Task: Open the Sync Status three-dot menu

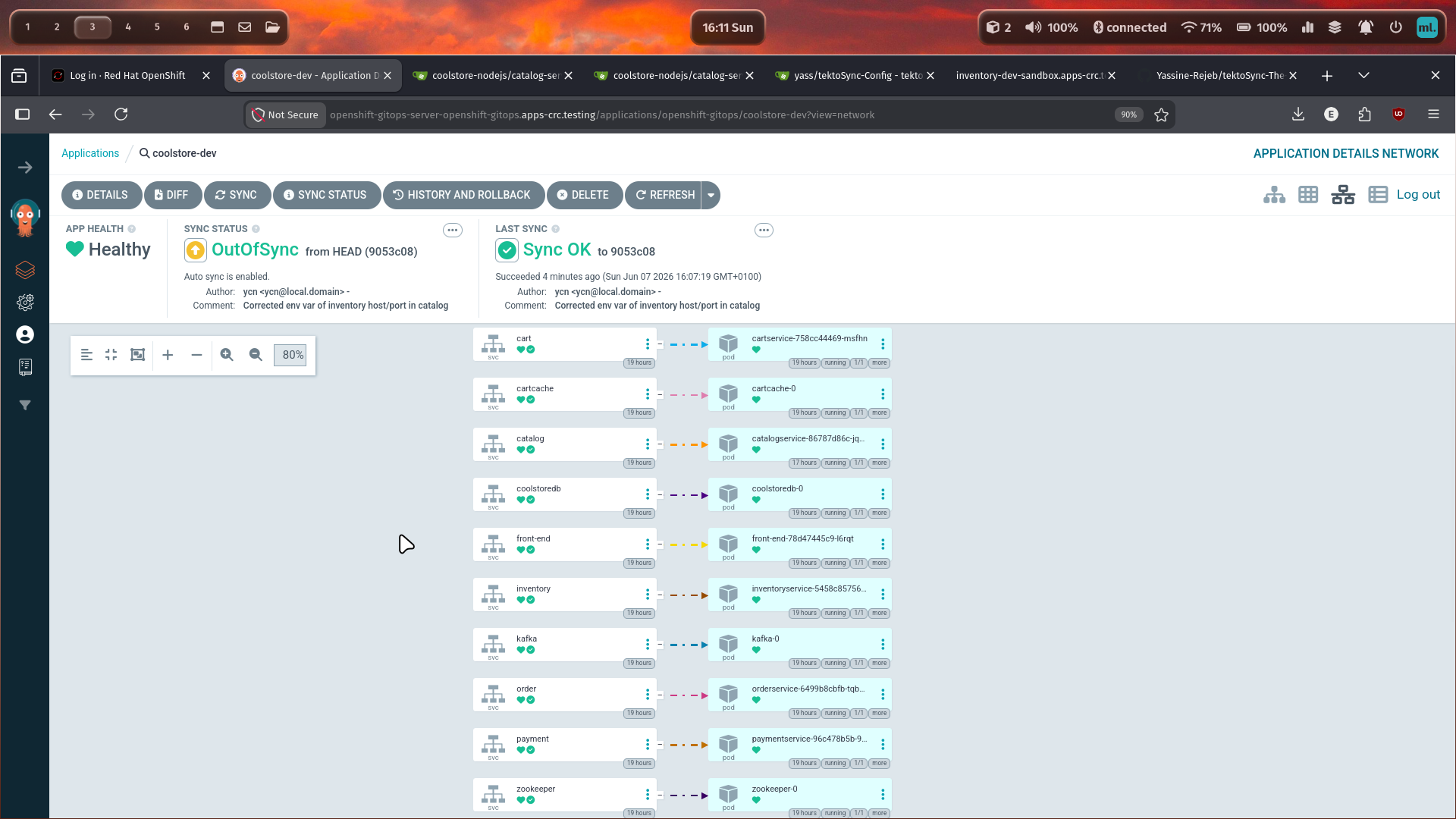Action: [453, 230]
